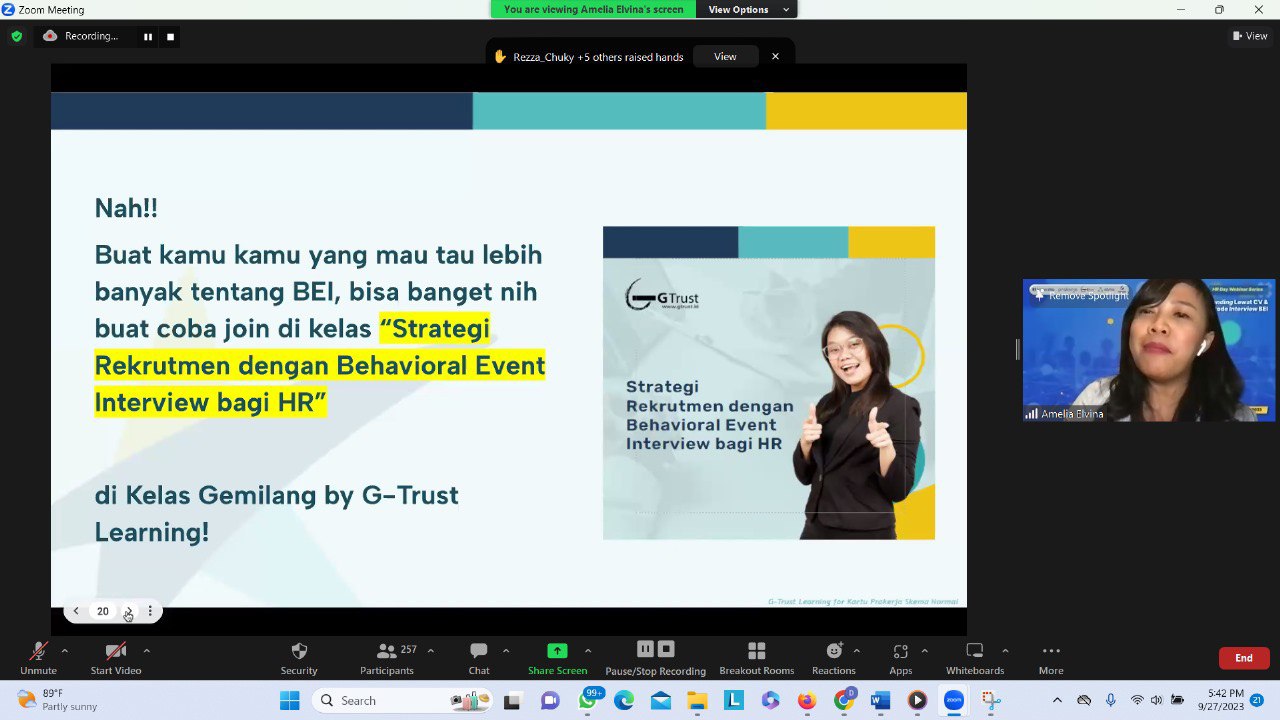Go to the previous slide arrow

76,611
